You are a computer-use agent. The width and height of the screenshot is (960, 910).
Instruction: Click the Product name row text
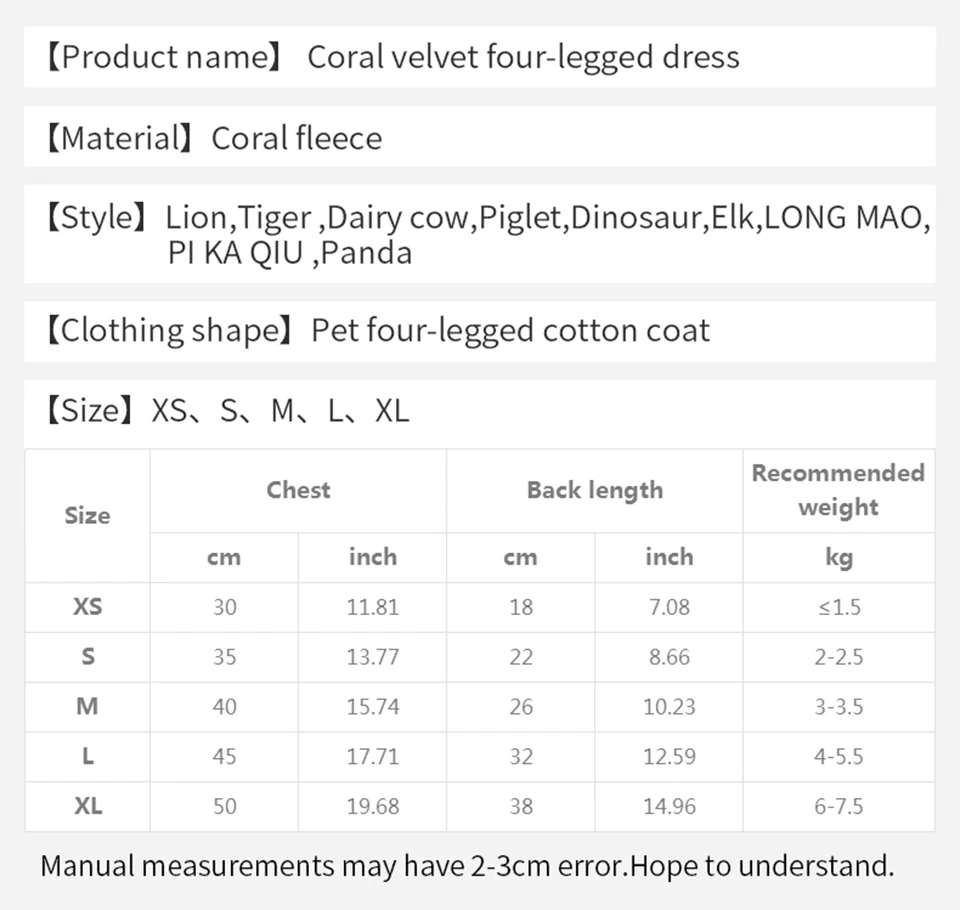click(392, 57)
